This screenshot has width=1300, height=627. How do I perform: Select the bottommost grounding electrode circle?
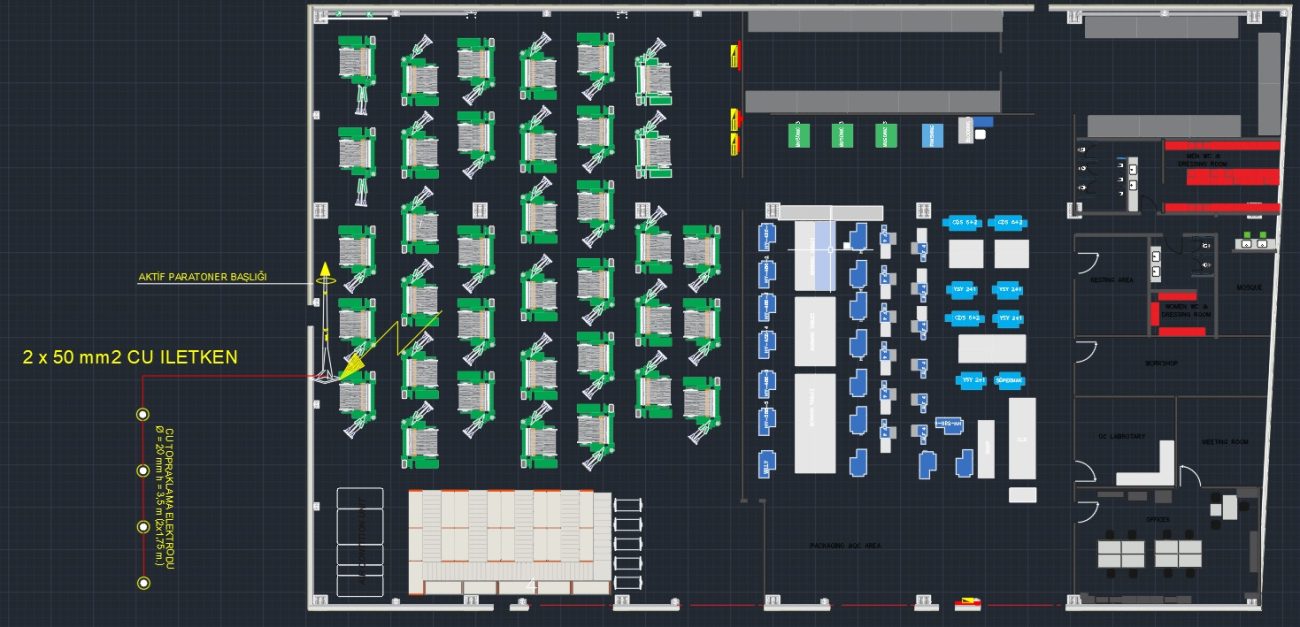(143, 582)
